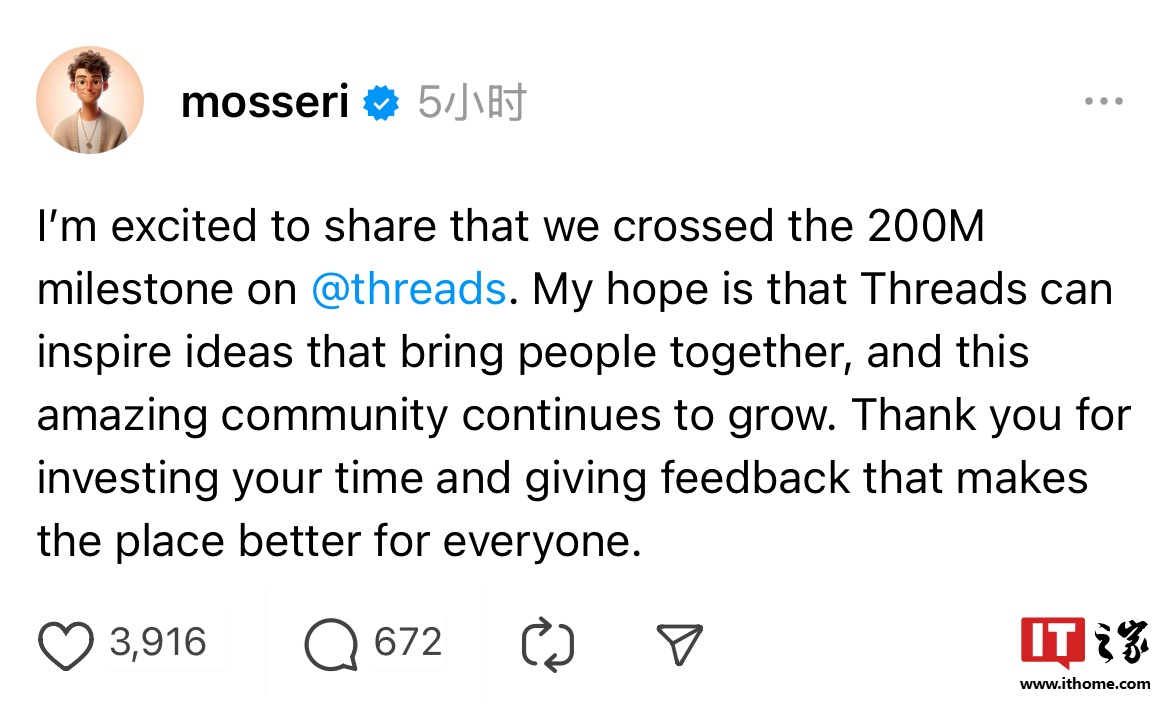Click the line "the place better for everyone."
This screenshot has width=1170, height=715.
(x=338, y=541)
